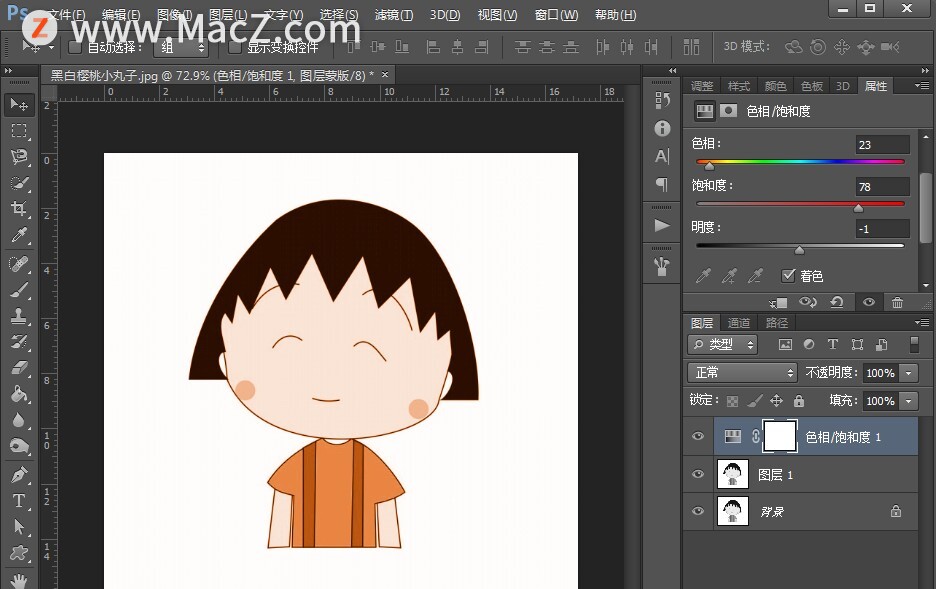Switch to the 路径 tab
The image size is (936, 589).
click(777, 323)
